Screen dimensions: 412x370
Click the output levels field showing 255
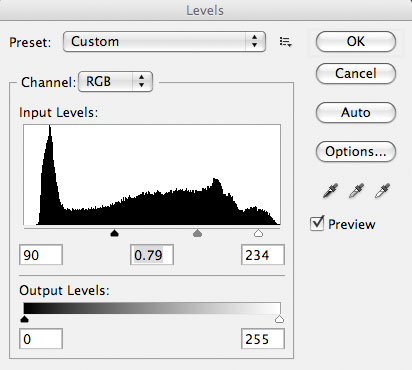[x=263, y=339]
